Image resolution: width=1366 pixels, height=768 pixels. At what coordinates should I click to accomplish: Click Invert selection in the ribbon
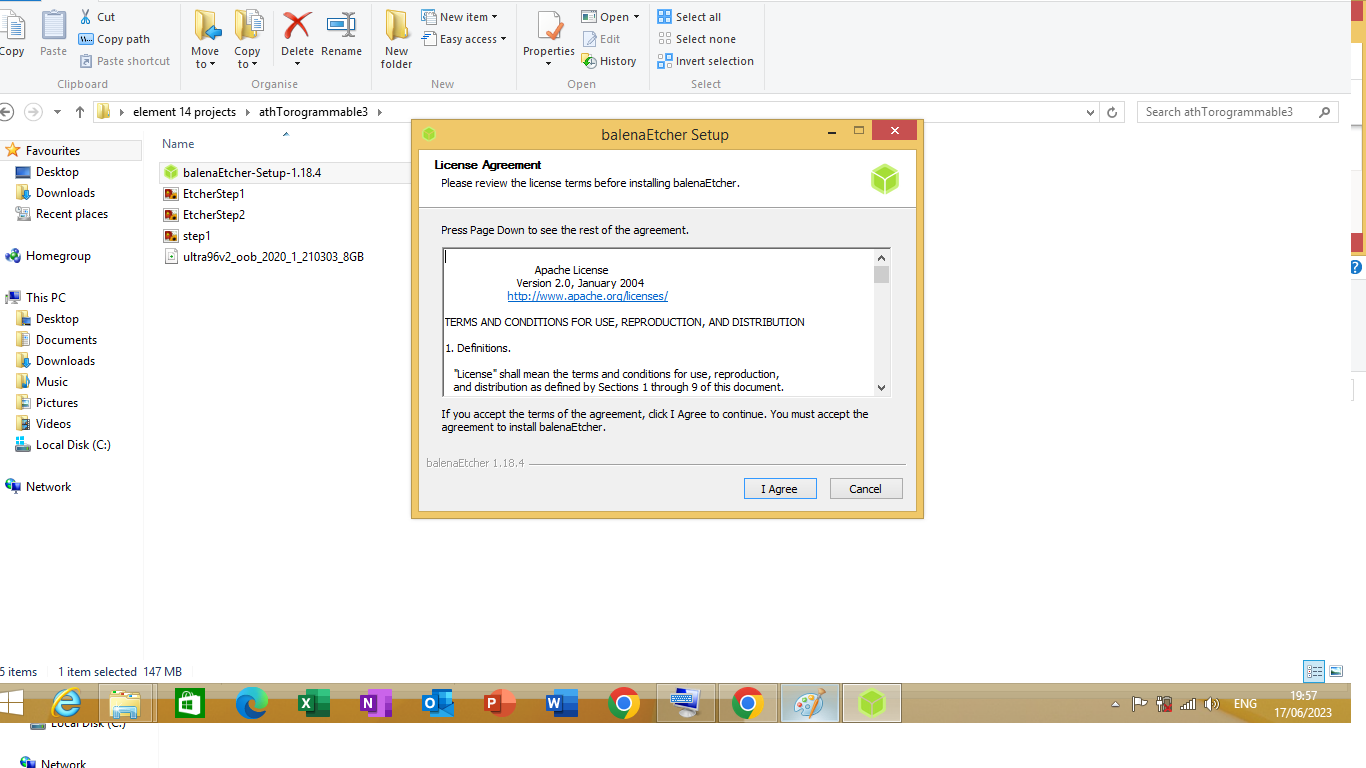(x=706, y=61)
